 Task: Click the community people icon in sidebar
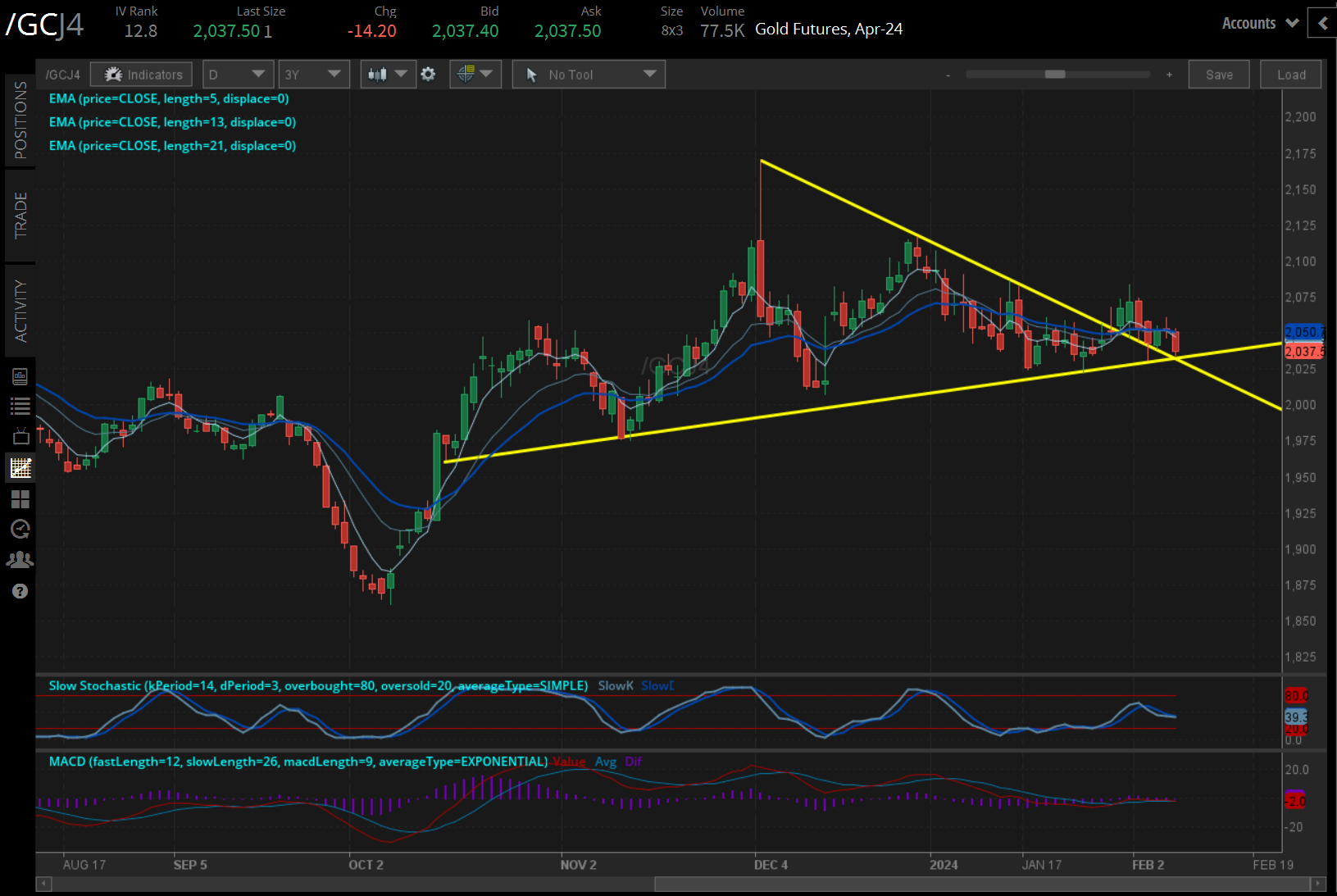tap(20, 559)
